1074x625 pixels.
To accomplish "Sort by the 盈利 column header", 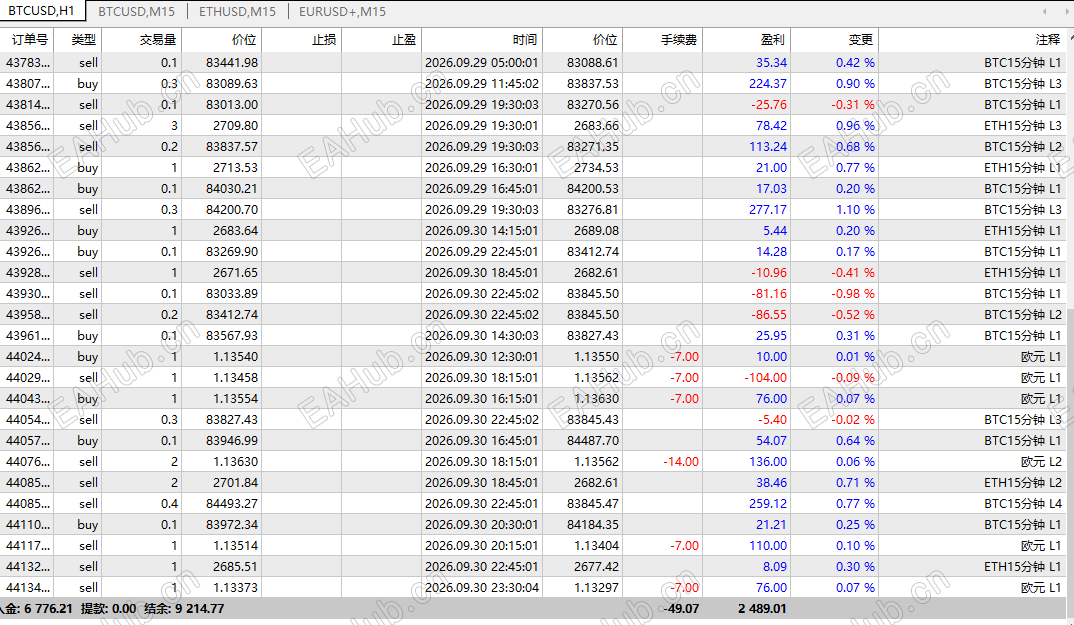I will coord(747,40).
